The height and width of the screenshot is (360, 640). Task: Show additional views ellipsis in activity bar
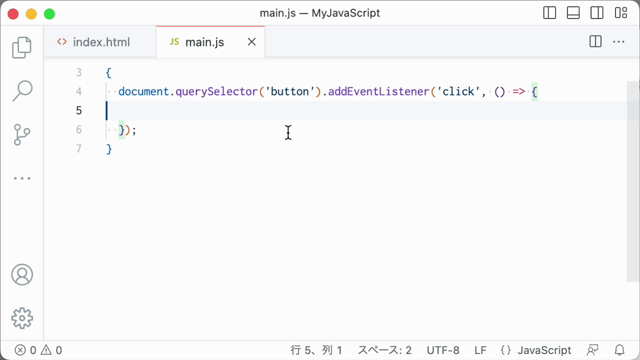(x=22, y=178)
